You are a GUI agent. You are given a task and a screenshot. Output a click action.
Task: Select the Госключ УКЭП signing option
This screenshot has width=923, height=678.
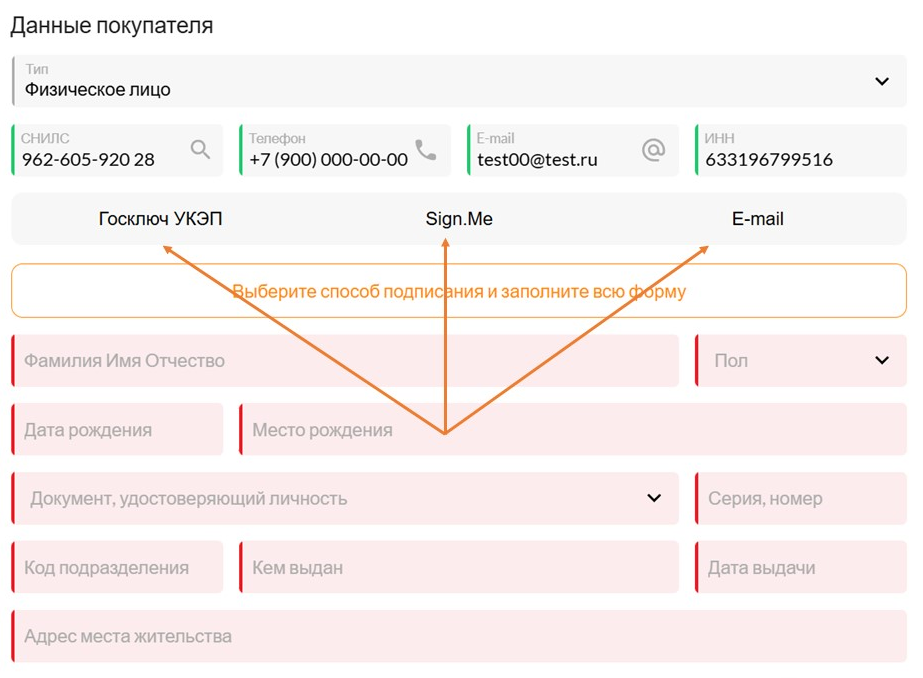coord(160,219)
